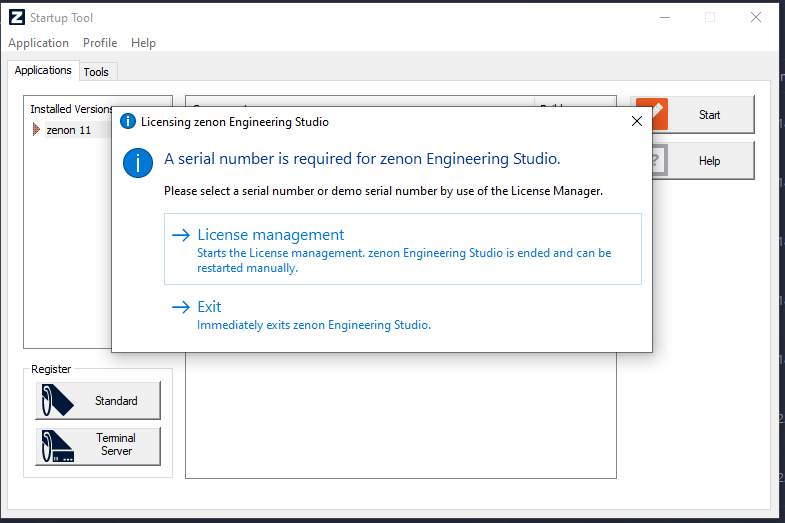Choose Exit to quit Engineering Studio
The width and height of the screenshot is (785, 523).
(x=403, y=315)
